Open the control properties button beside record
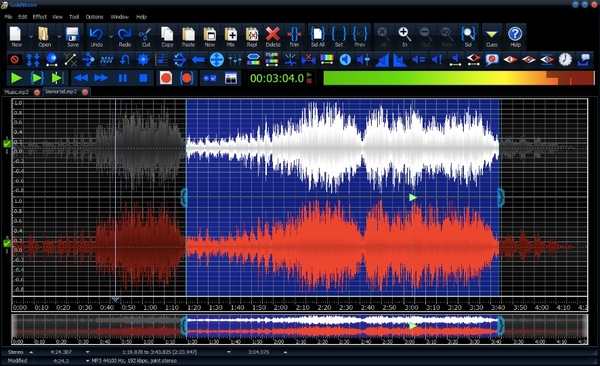 tap(231, 78)
